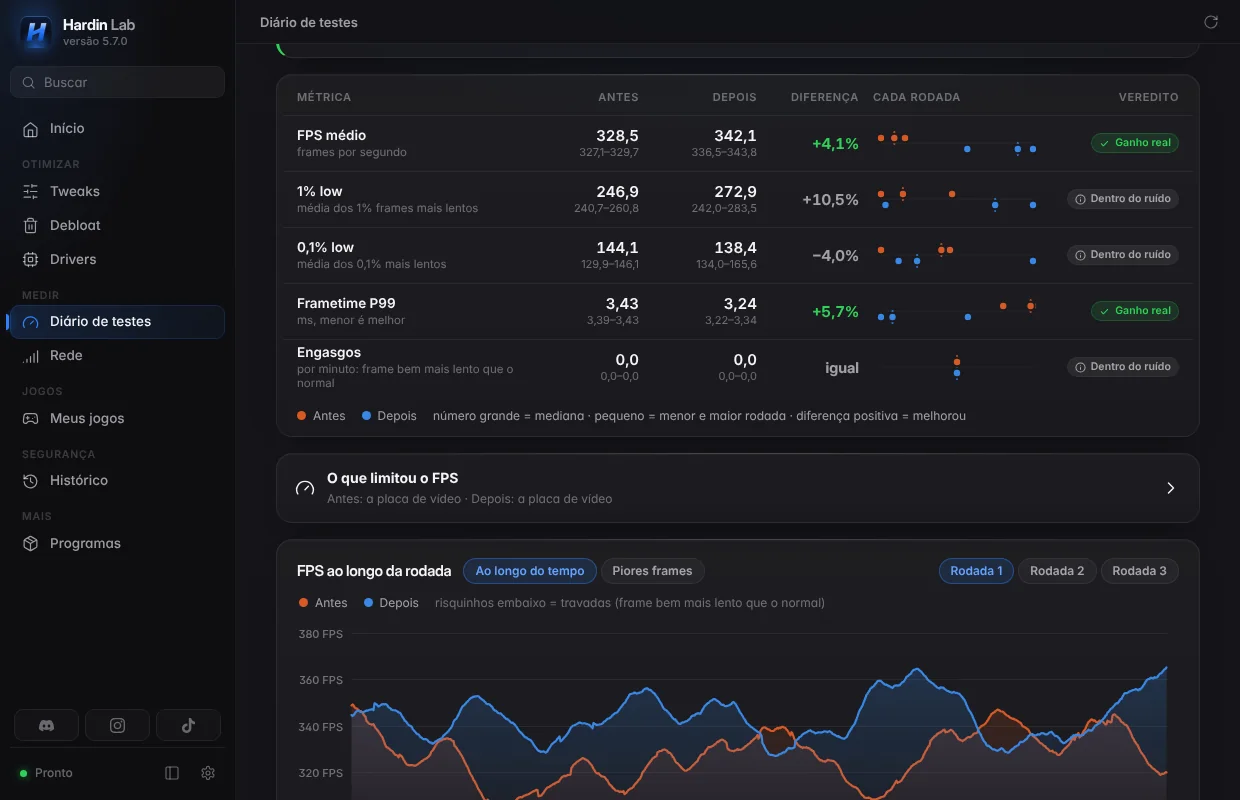Open settings via the gear icon
This screenshot has height=800, width=1240.
(208, 773)
